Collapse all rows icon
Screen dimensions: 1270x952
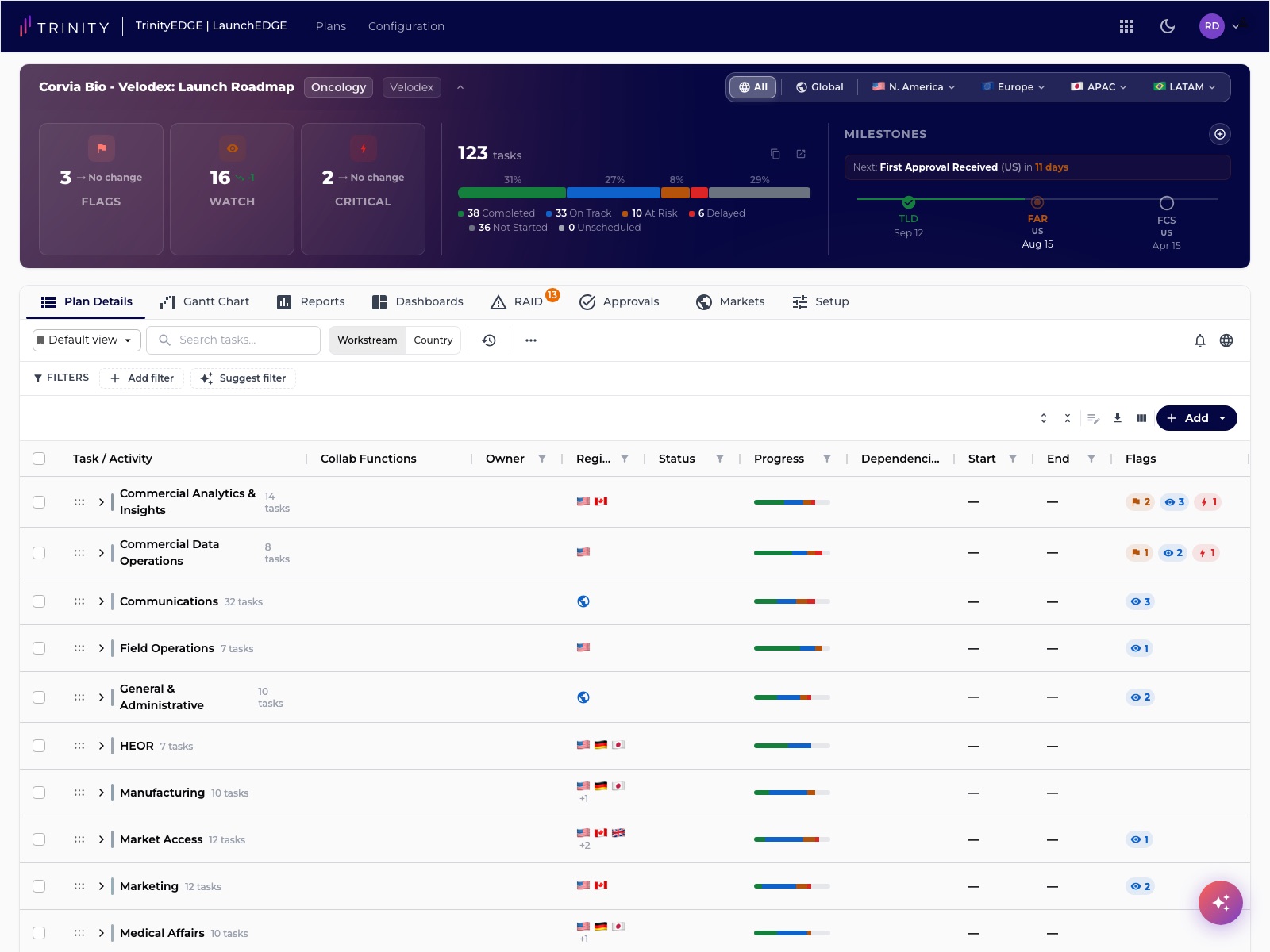click(x=1068, y=418)
